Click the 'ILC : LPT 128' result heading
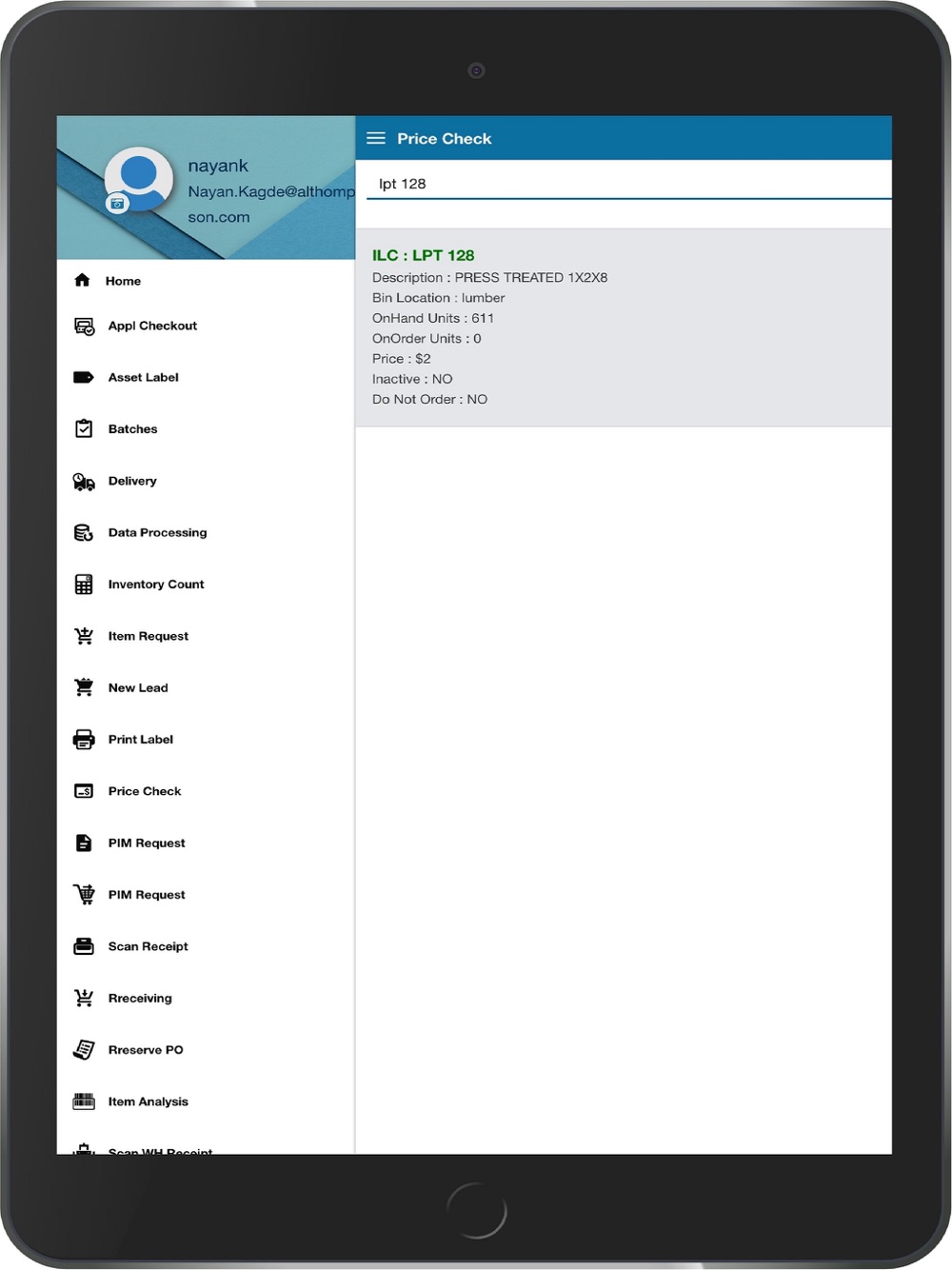The width and height of the screenshot is (952, 1270). pyautogui.click(x=423, y=255)
